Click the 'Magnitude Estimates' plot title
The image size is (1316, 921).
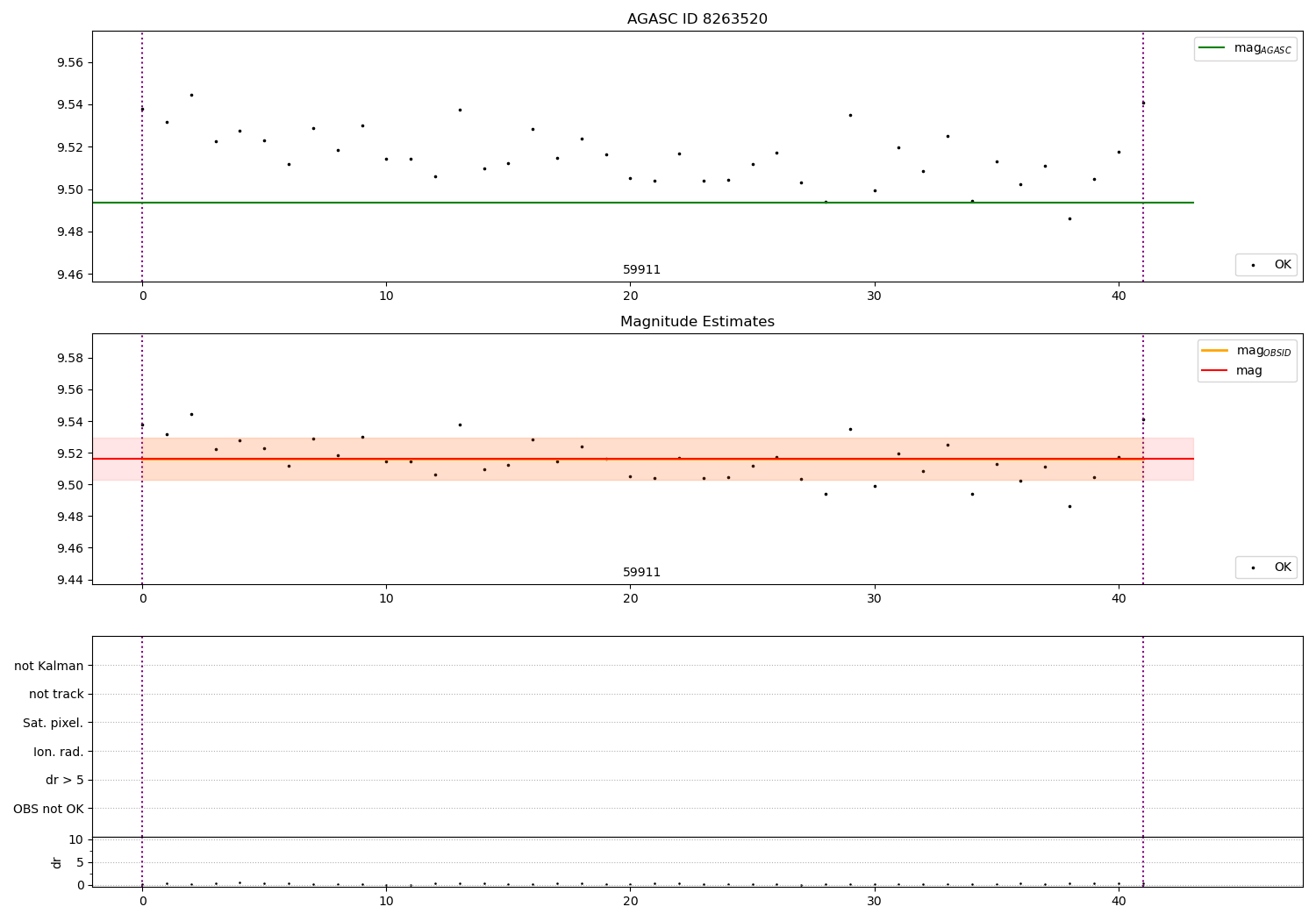697,322
